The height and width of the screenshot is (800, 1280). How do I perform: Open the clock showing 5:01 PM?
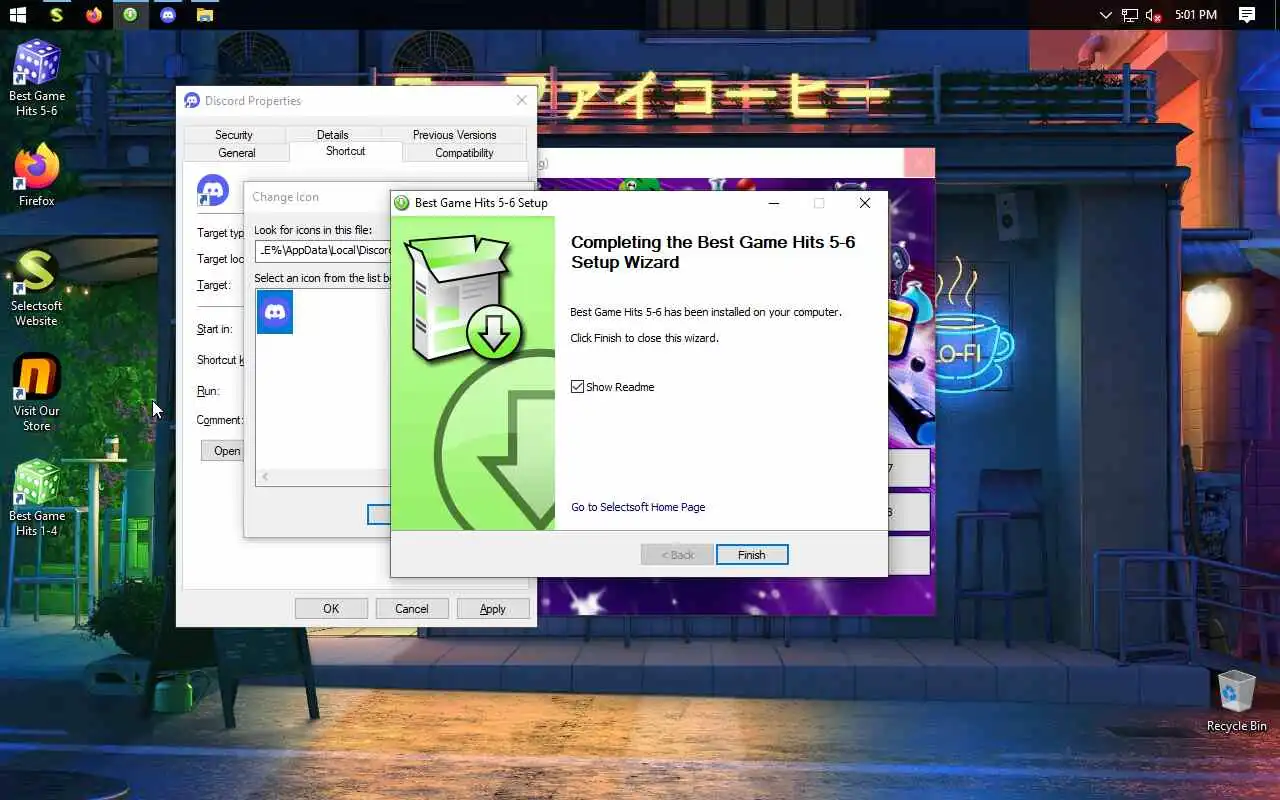pyautogui.click(x=1196, y=15)
